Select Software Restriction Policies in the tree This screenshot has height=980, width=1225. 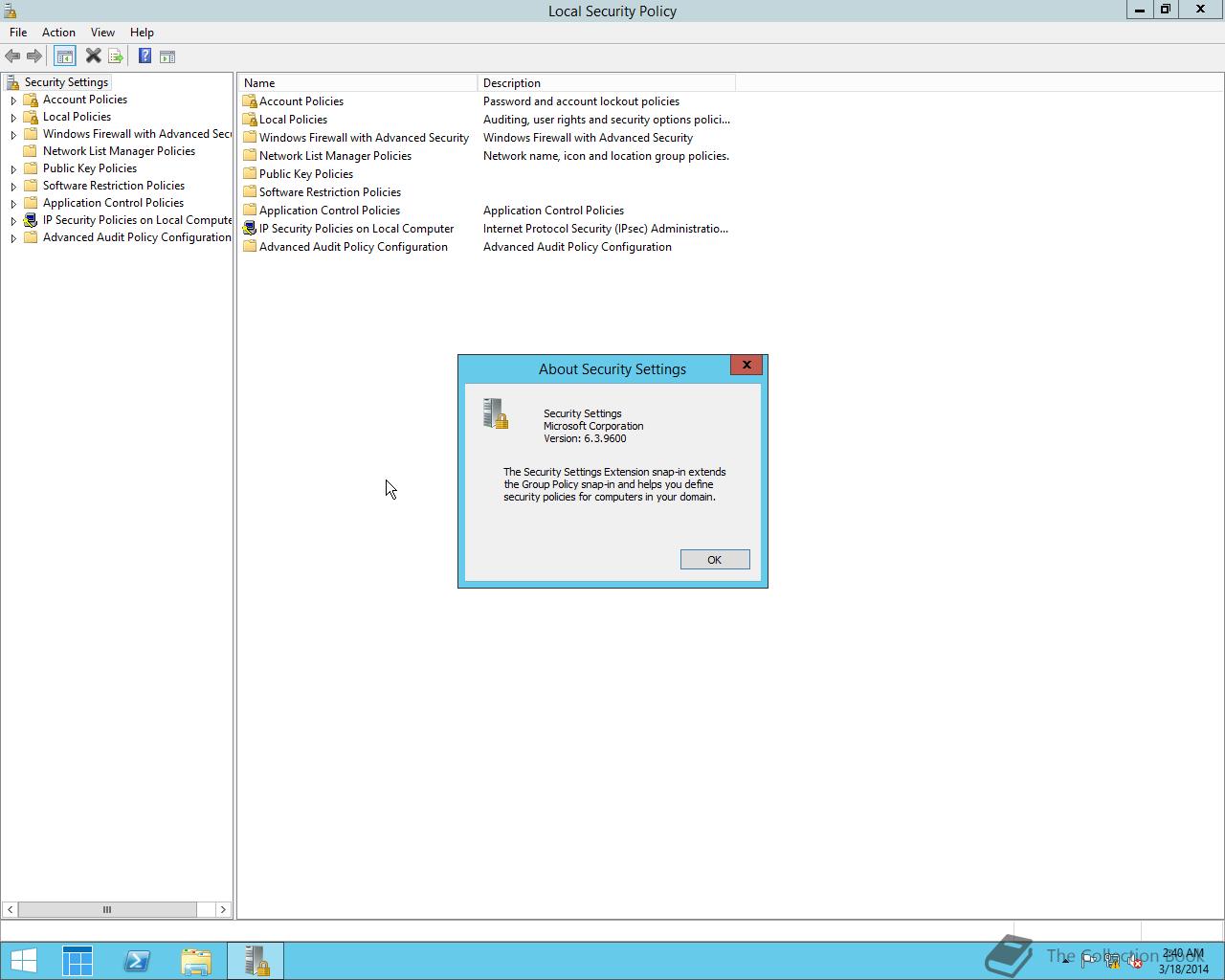pyautogui.click(x=114, y=186)
